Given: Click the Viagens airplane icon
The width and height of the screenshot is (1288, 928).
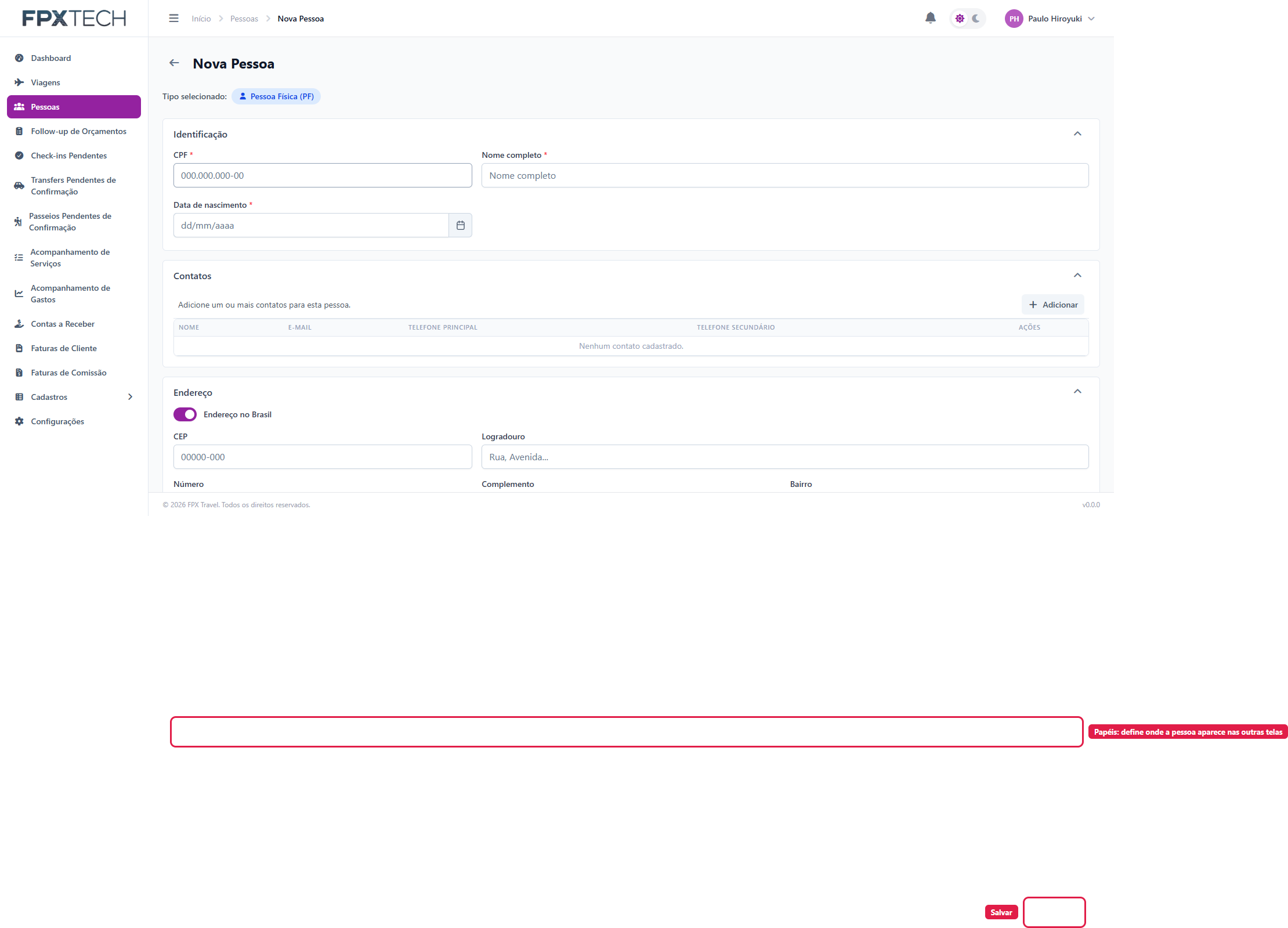Looking at the screenshot, I should point(19,82).
